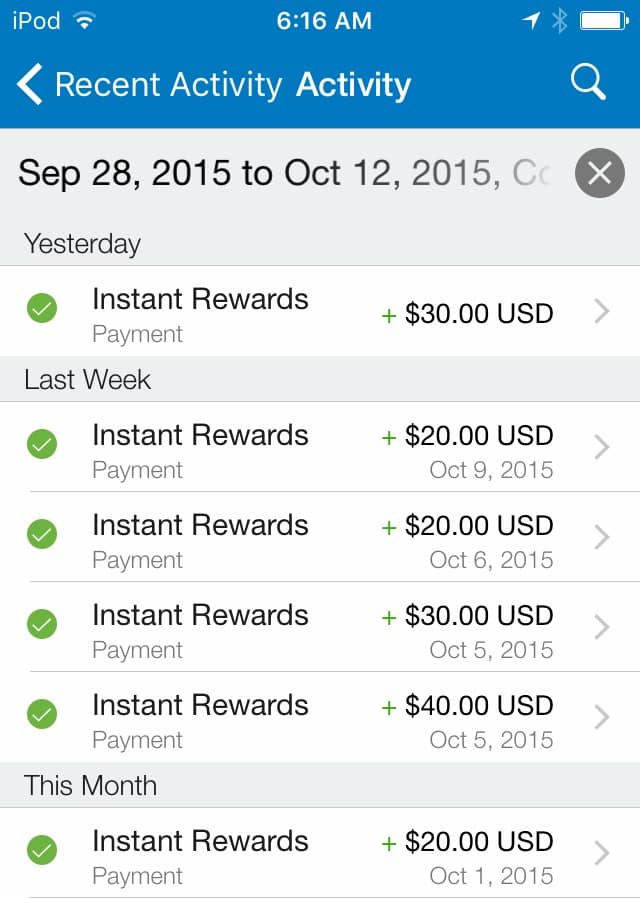640x899 pixels.
Task: Tap the green checkmark on Oct 9 payment
Action: [42, 444]
